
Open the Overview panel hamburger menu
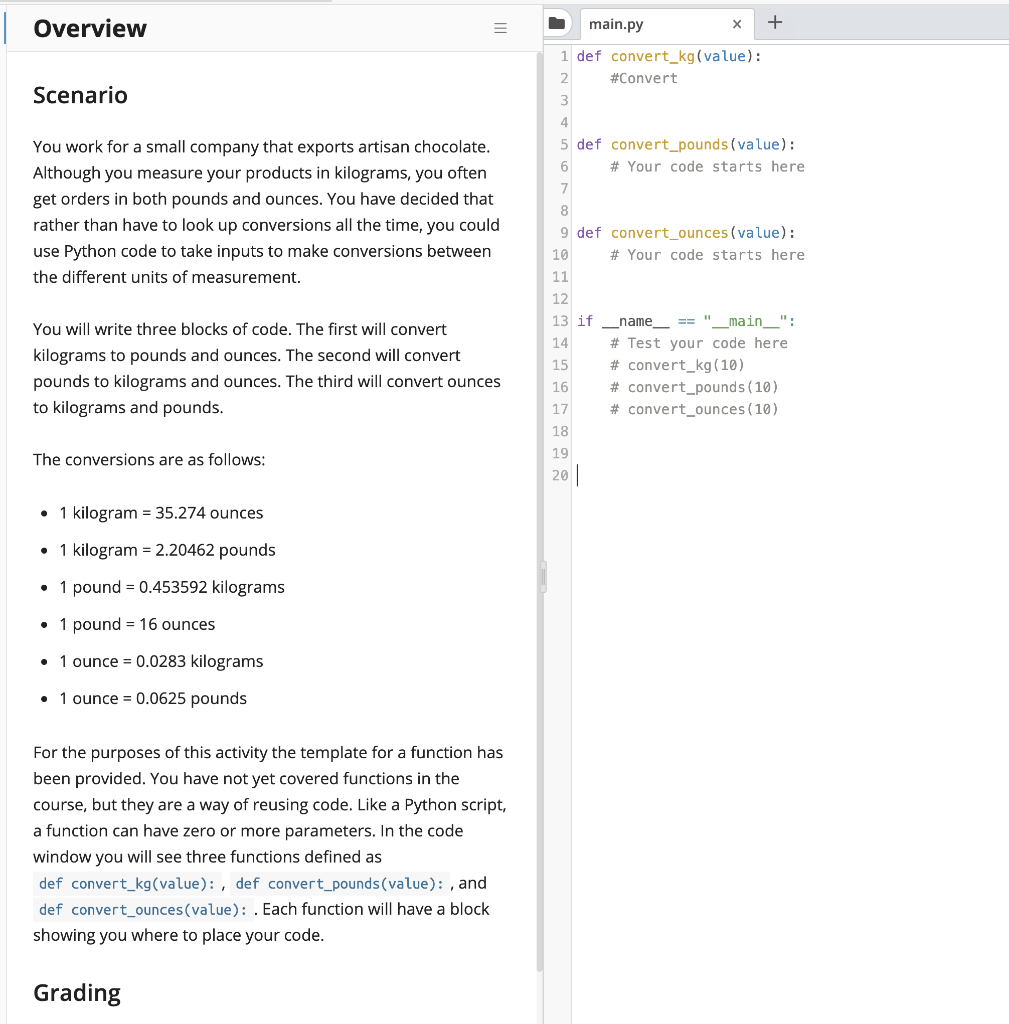point(501,28)
